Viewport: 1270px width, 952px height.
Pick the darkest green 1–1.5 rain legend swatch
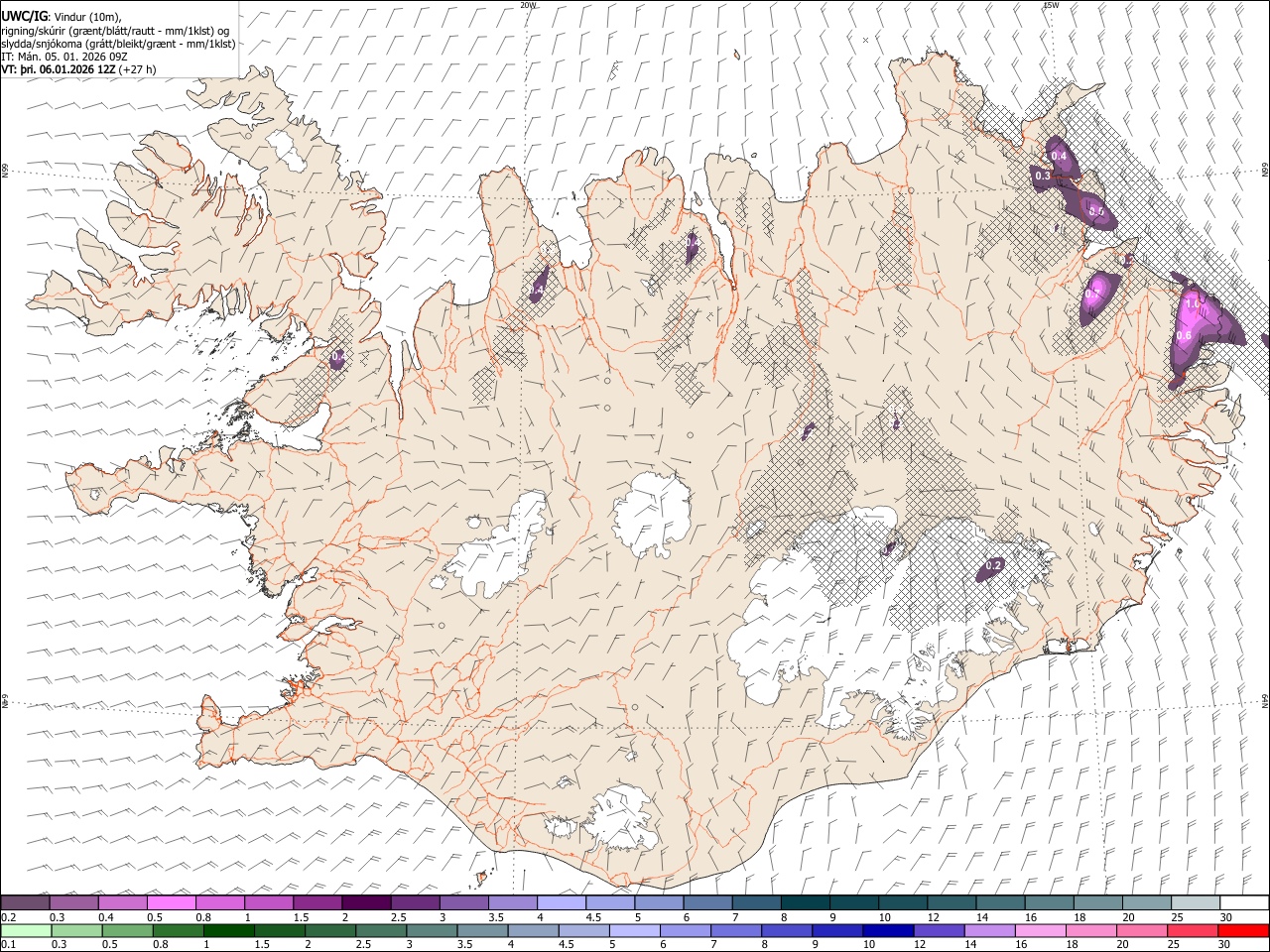pyautogui.click(x=229, y=930)
